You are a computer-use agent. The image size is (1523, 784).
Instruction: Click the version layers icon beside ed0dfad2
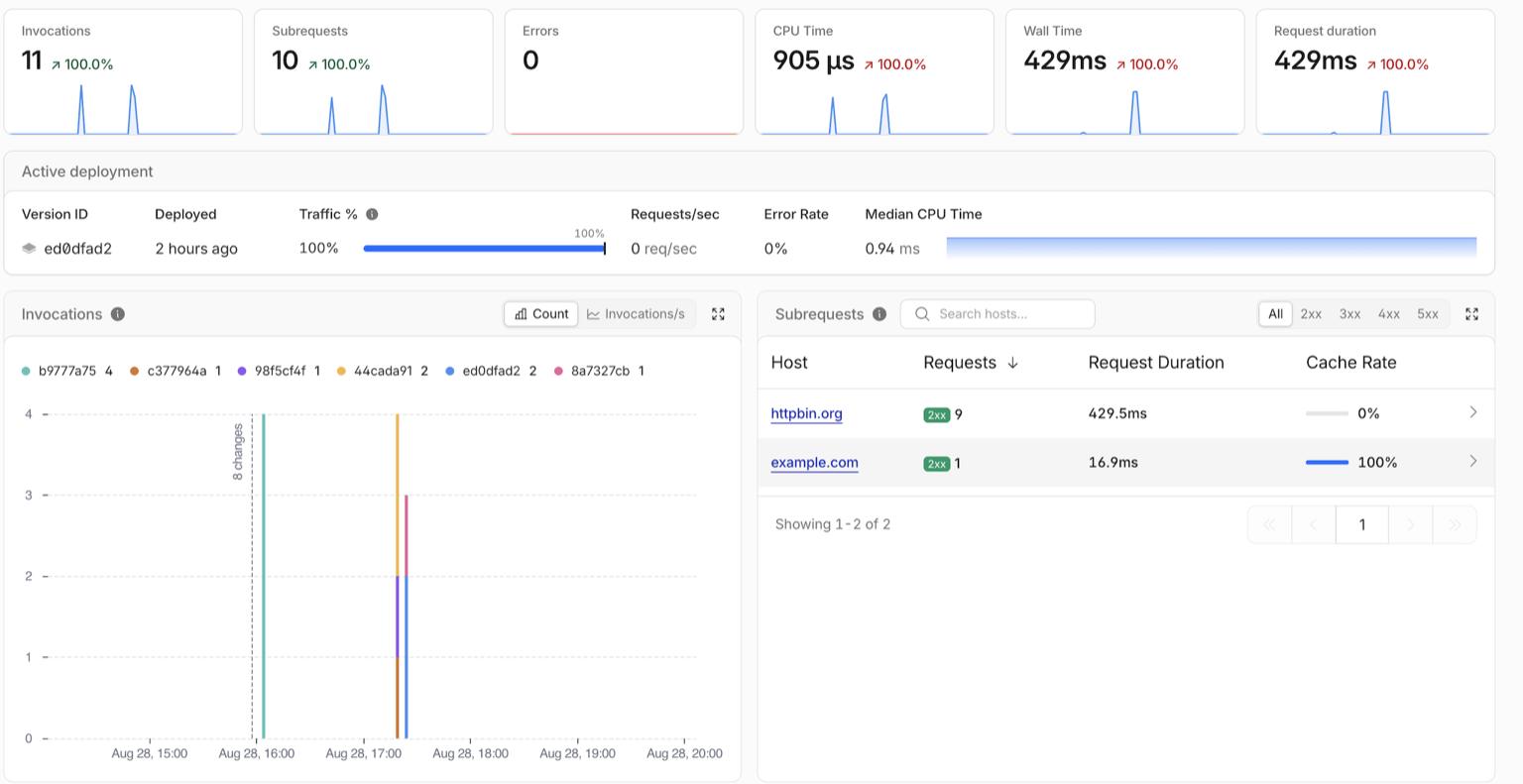pyautogui.click(x=29, y=249)
